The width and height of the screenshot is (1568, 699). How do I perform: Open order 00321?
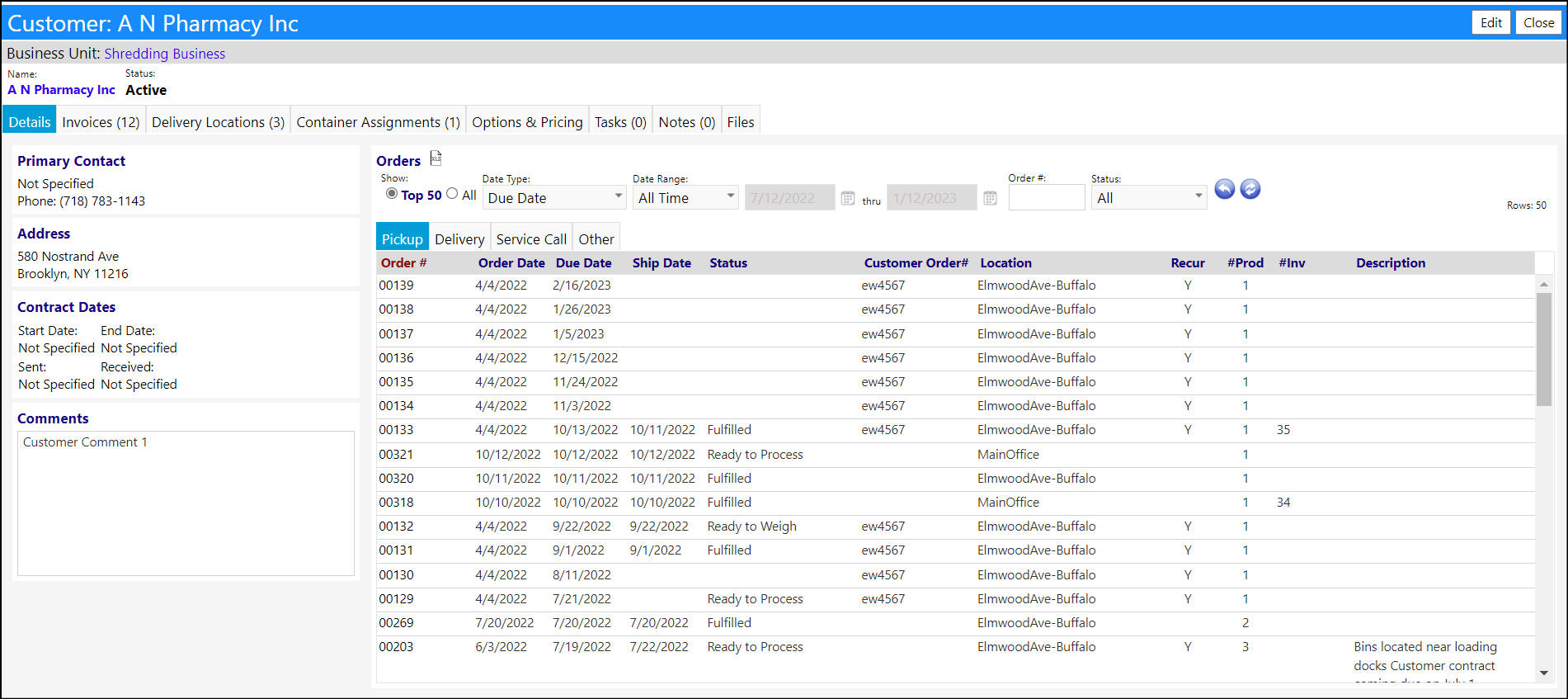tap(396, 455)
